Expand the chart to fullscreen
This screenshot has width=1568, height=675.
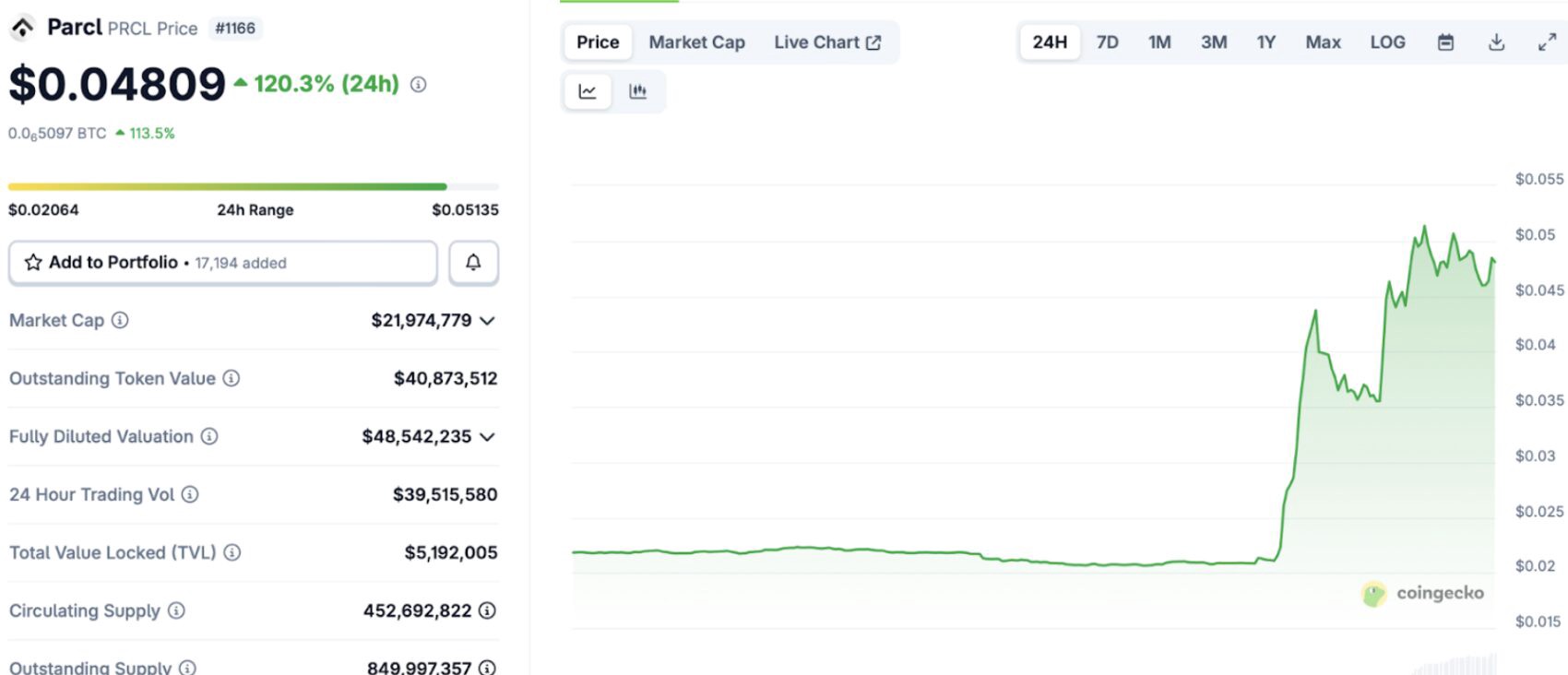1547,42
